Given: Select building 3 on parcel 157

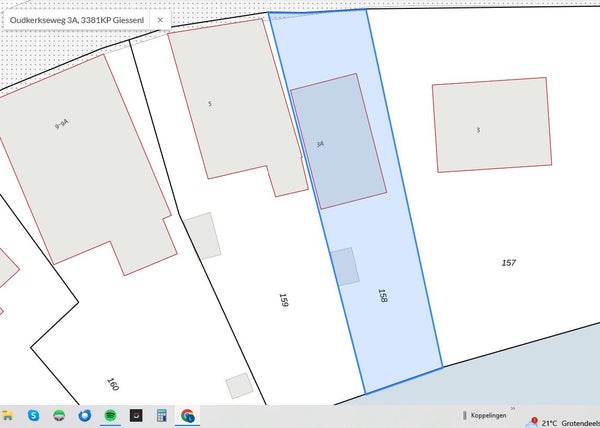Looking at the screenshot, I should tap(491, 125).
